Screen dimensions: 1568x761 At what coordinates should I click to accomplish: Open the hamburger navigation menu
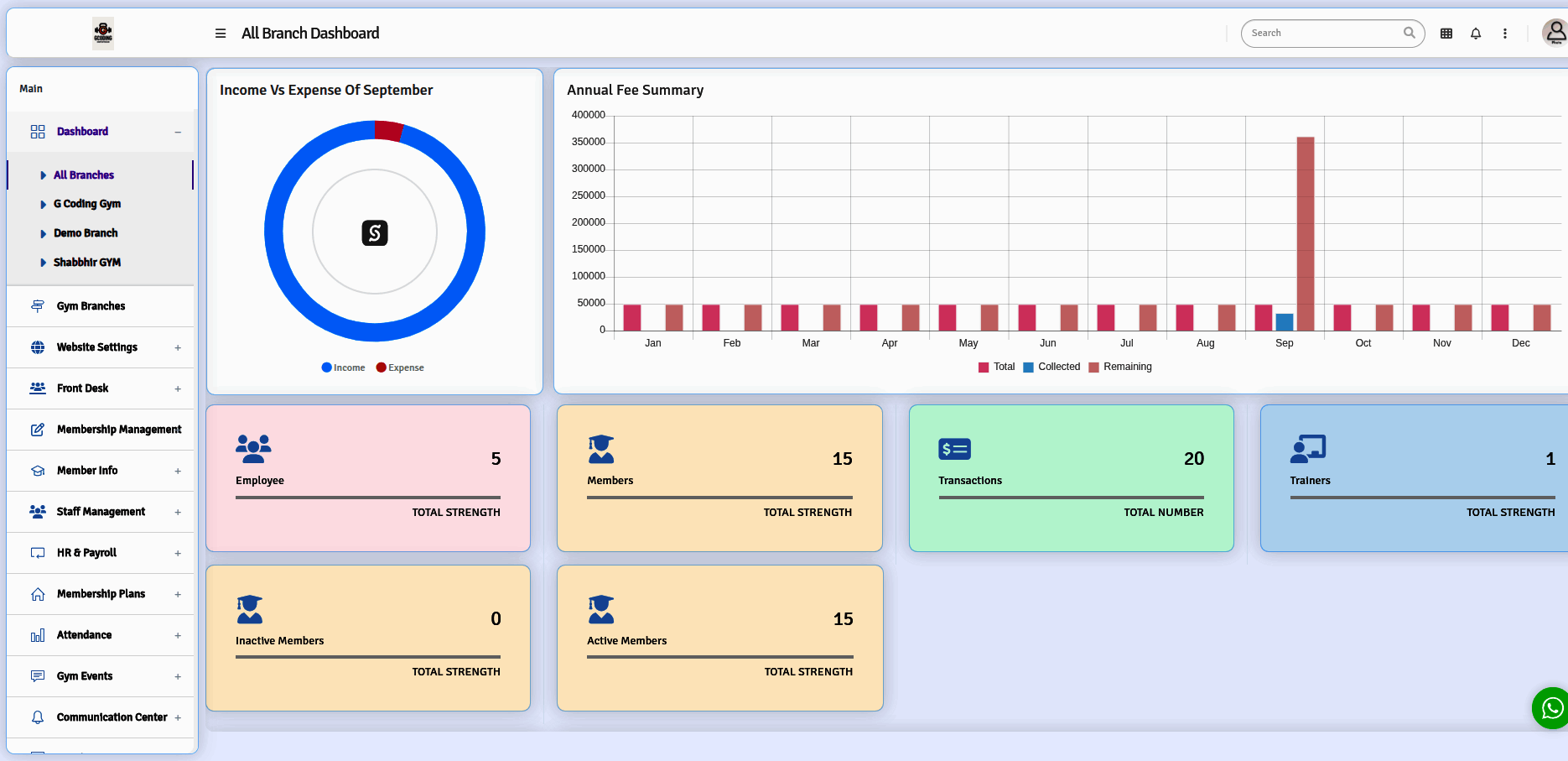coord(220,33)
